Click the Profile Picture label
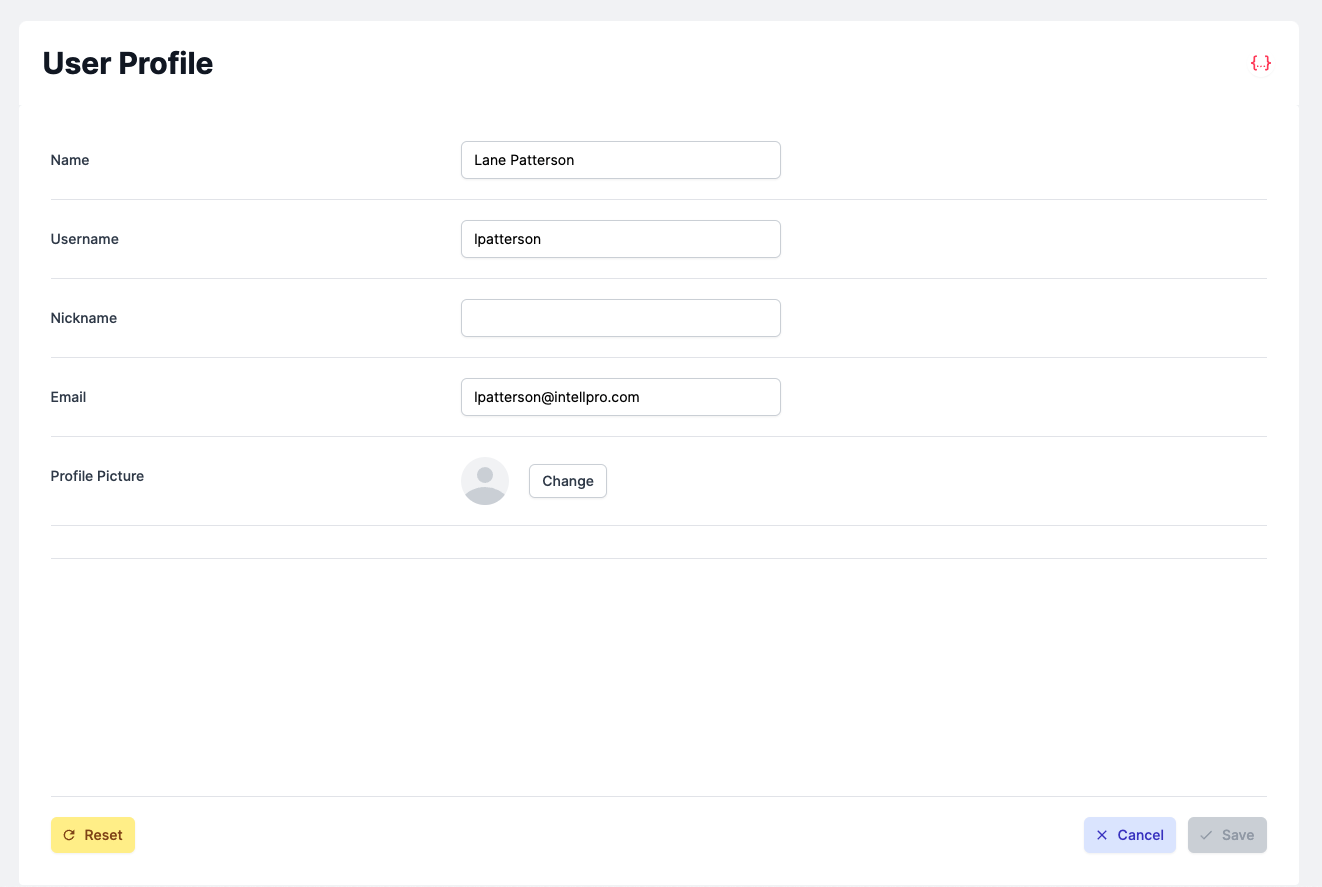Screen dimensions: 1322x887 click(97, 476)
